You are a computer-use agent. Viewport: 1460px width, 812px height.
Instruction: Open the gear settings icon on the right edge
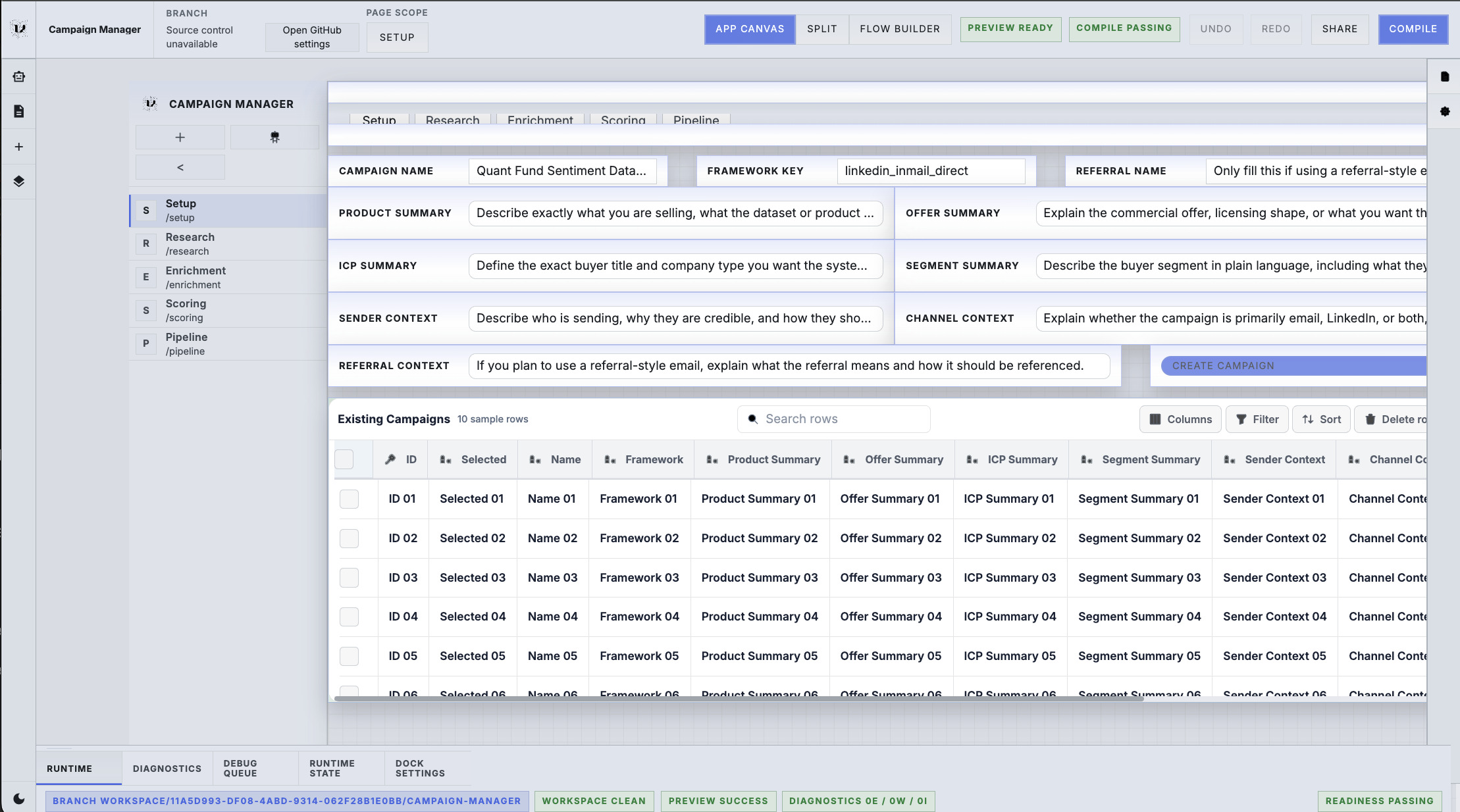point(1446,112)
